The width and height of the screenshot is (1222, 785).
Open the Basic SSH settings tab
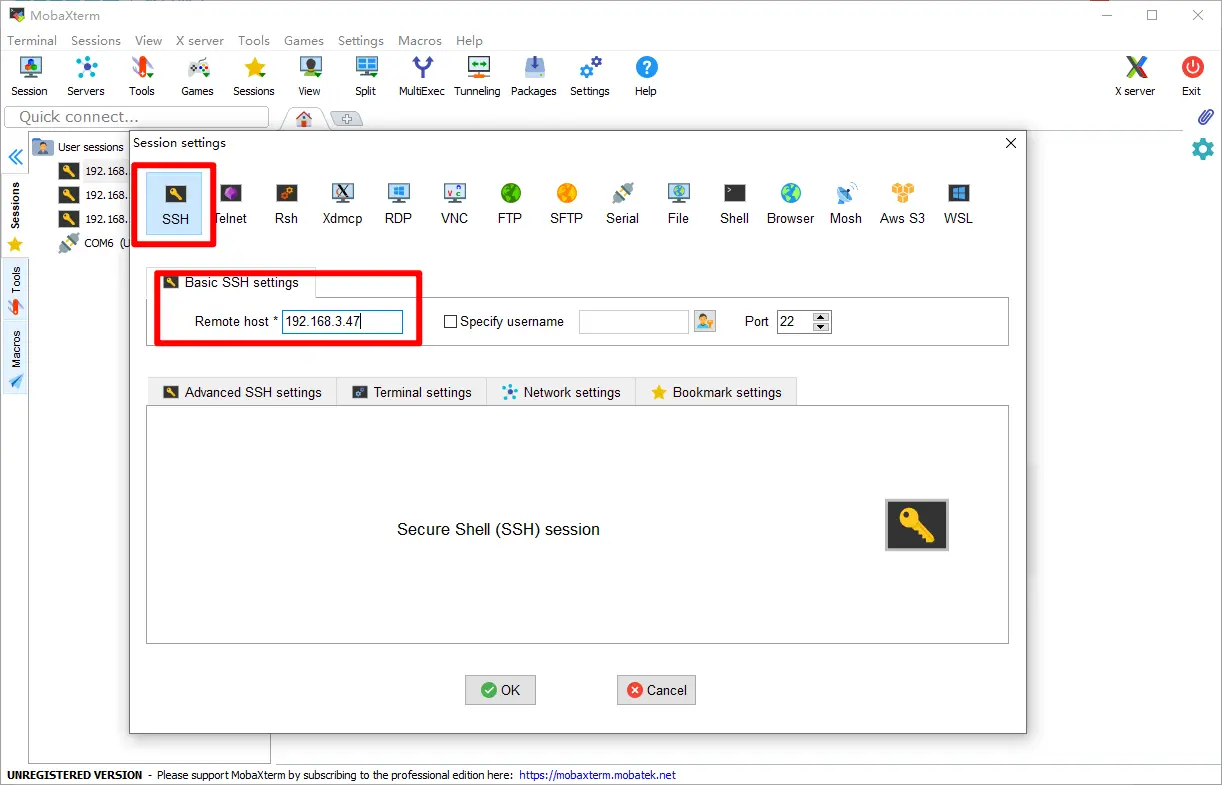click(231, 282)
